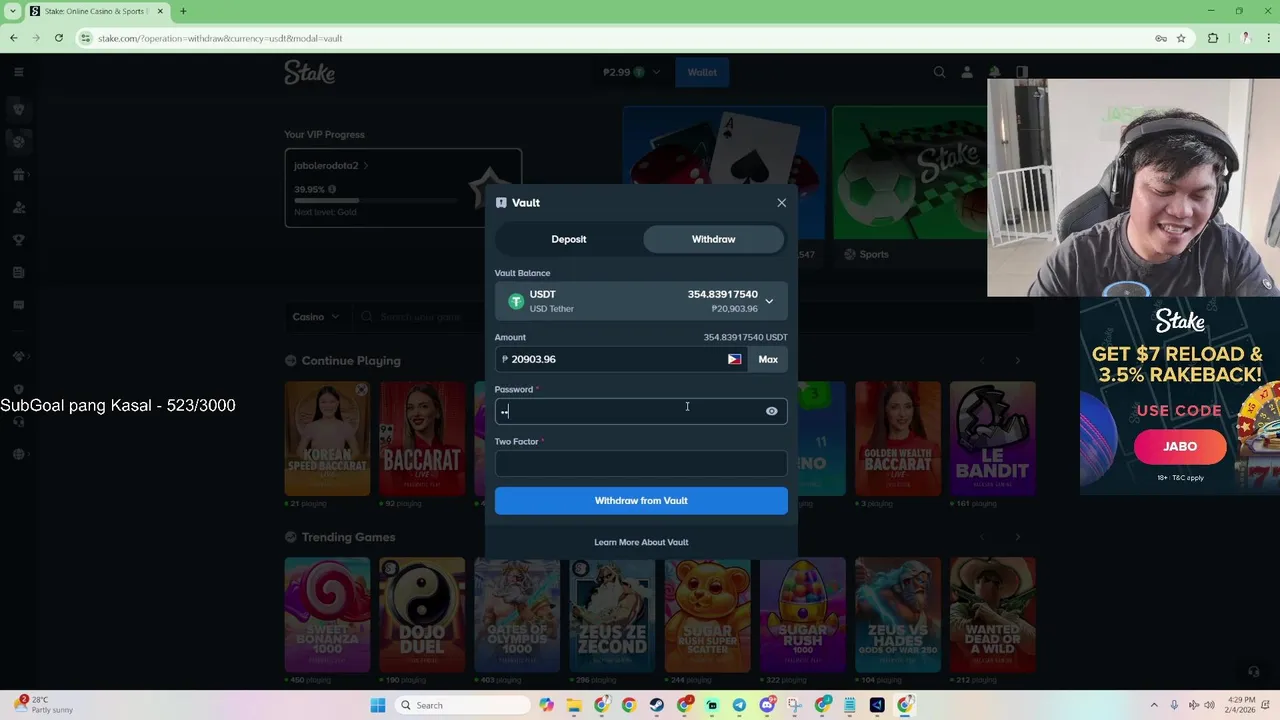The width and height of the screenshot is (1280, 720).
Task: Open the Stake site search icon
Action: coord(939,72)
